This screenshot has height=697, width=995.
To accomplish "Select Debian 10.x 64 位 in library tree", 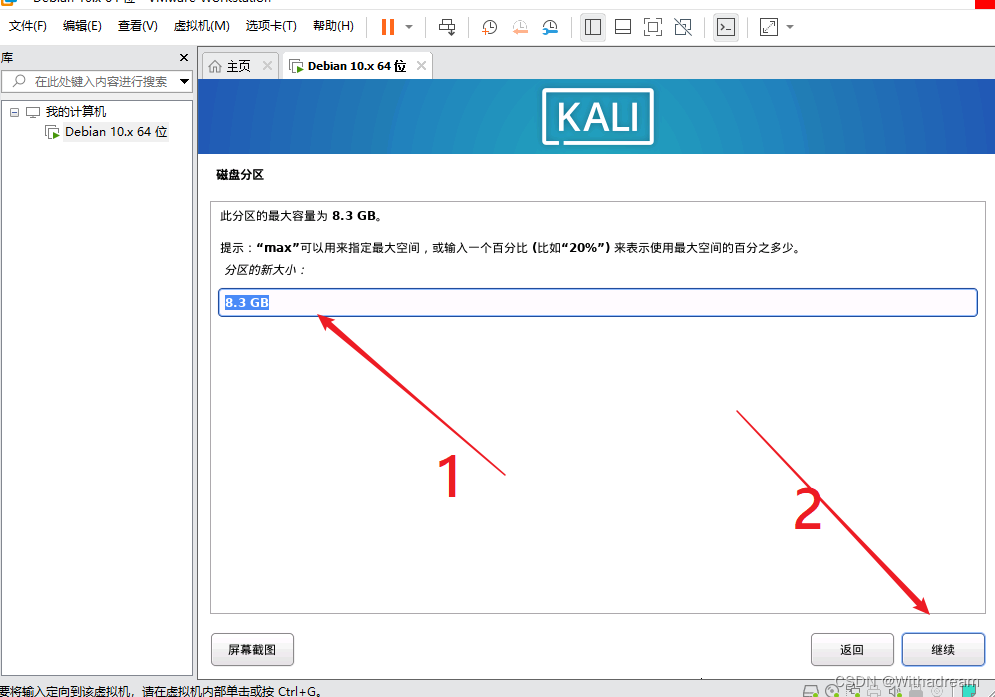I will coord(116,131).
